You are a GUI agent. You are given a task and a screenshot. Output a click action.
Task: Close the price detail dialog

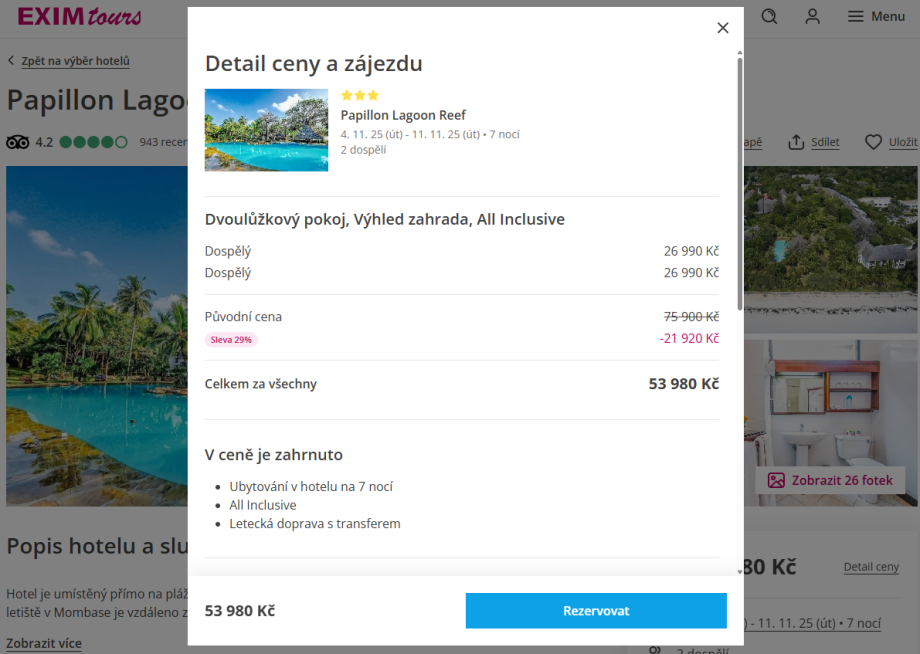coord(723,28)
